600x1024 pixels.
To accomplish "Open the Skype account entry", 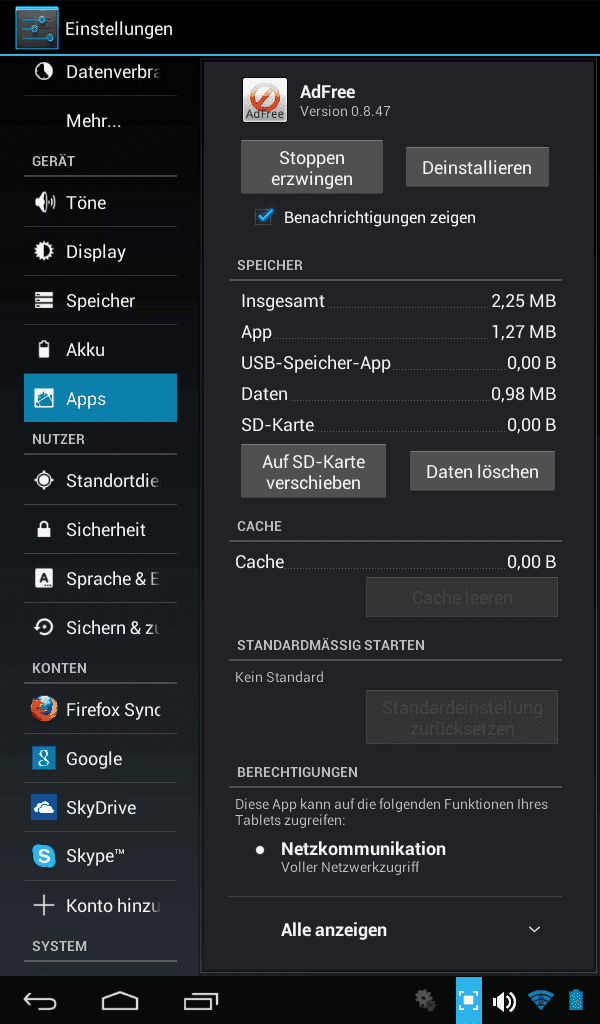I will pyautogui.click(x=101, y=856).
